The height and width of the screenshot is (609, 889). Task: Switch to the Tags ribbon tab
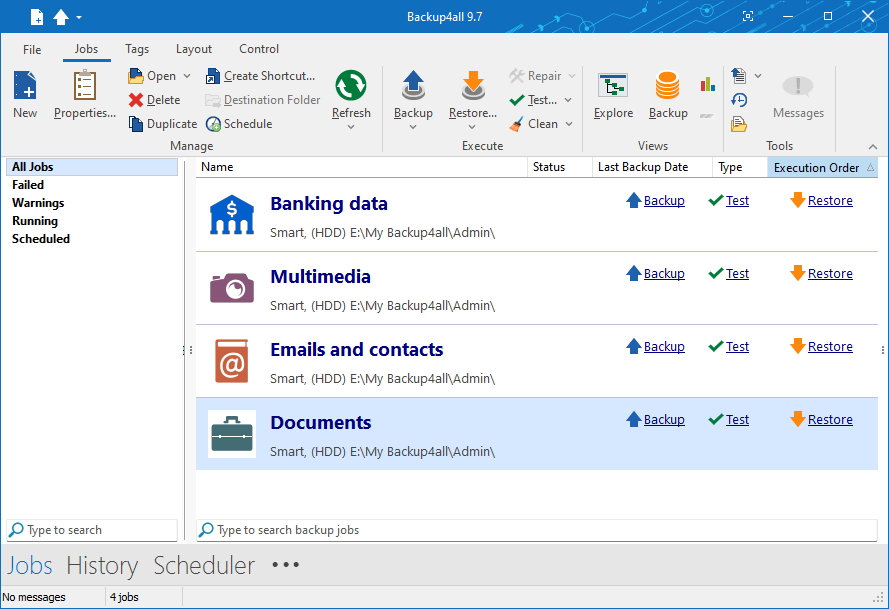click(137, 49)
